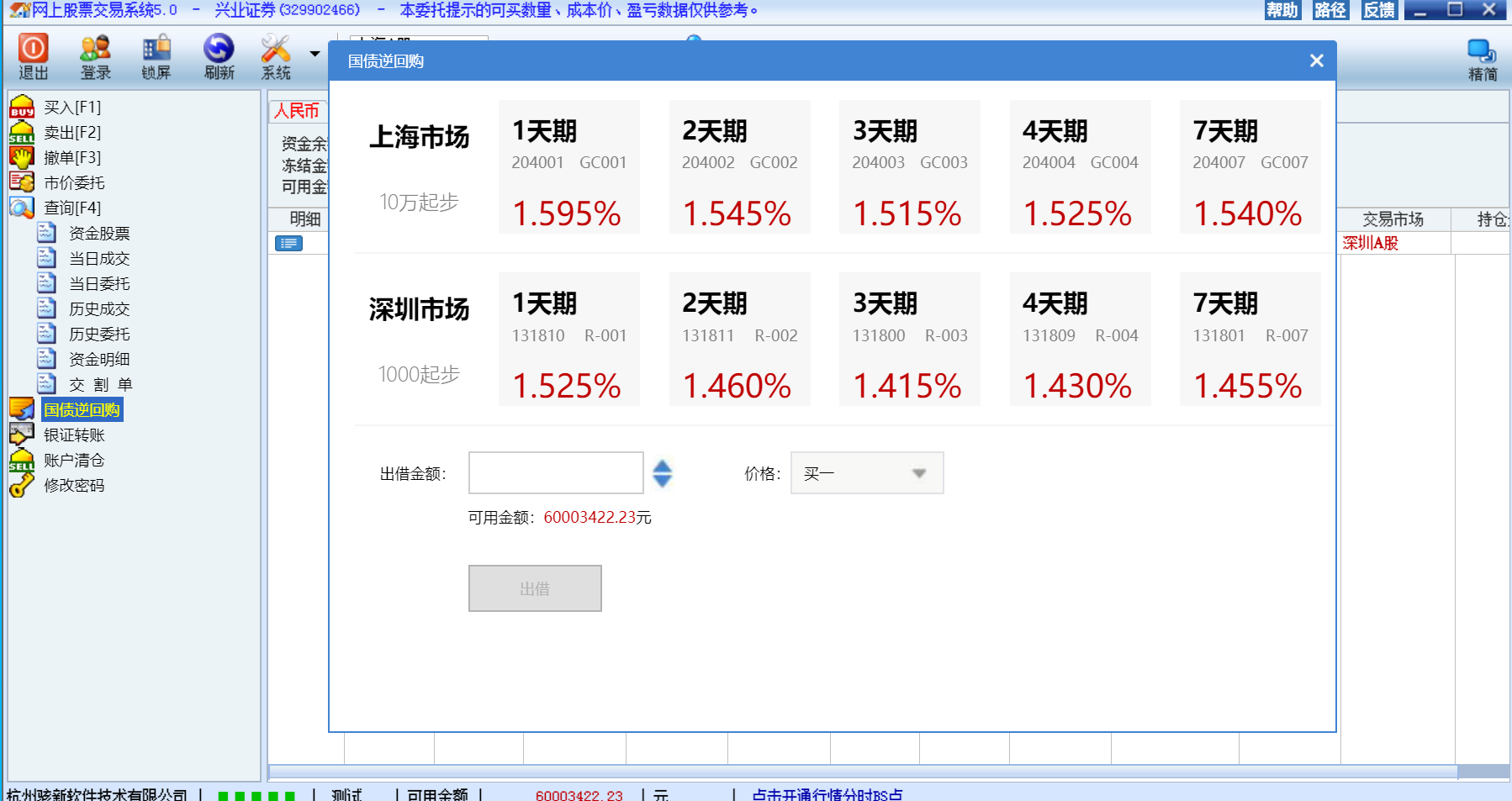Select 卖出[F2] sell item in sidebar
Image resolution: width=1512 pixels, height=801 pixels.
[71, 133]
